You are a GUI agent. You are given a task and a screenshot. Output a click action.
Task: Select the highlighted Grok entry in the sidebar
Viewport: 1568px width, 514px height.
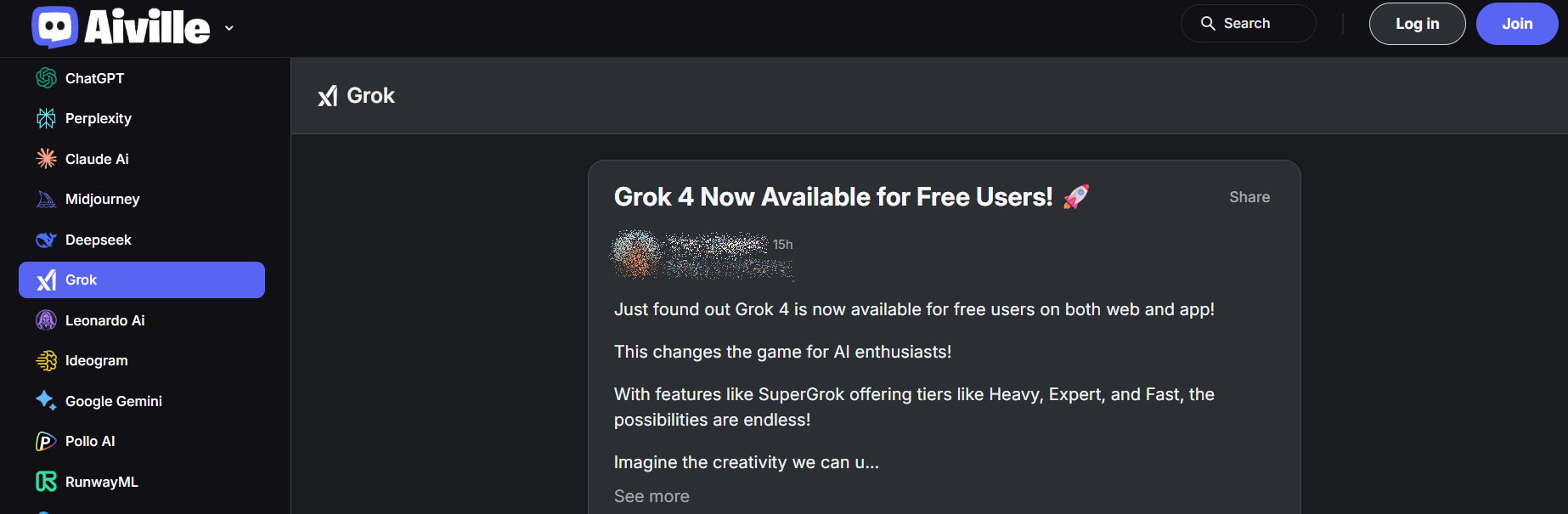pos(141,280)
